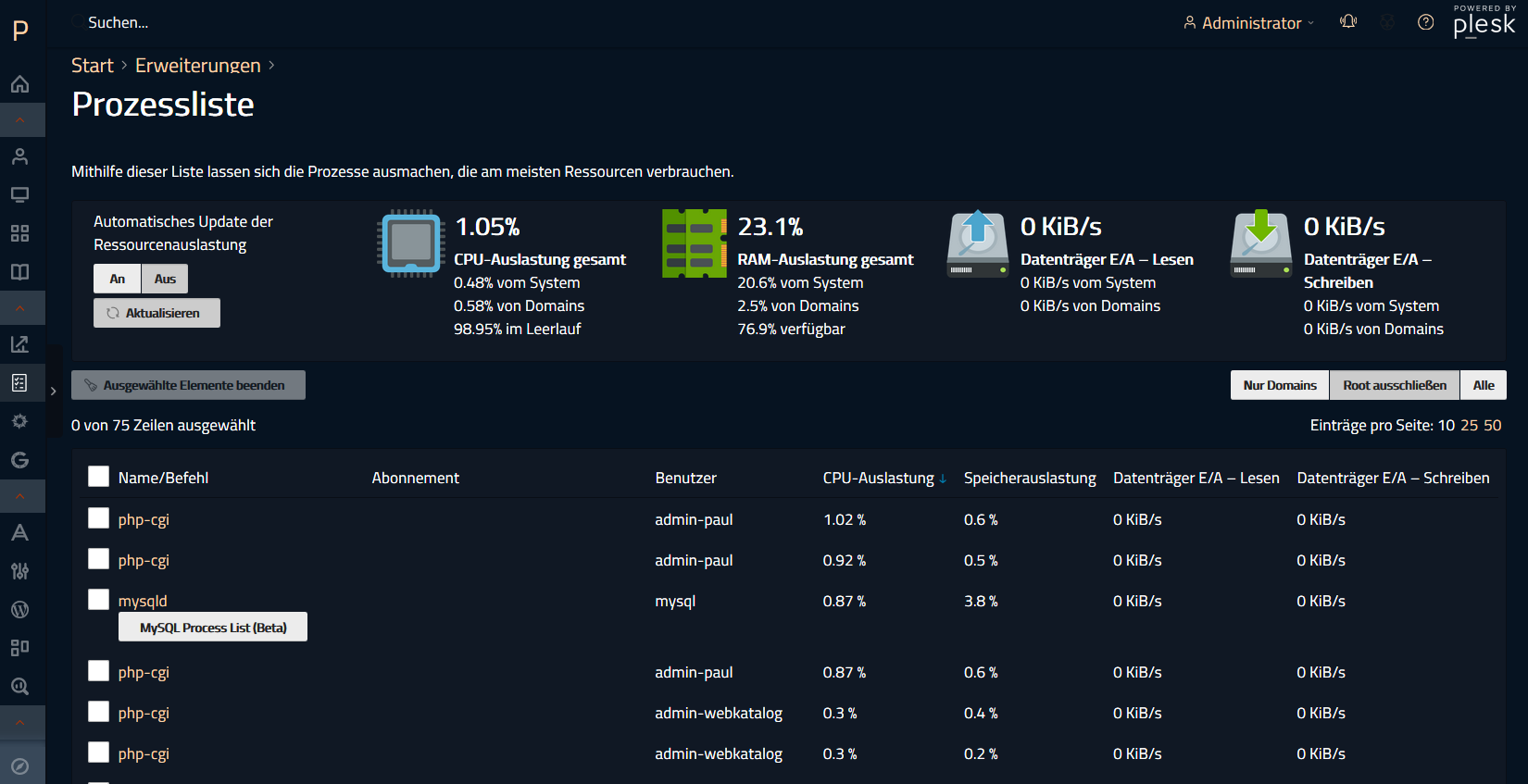The height and width of the screenshot is (784, 1528).
Task: Click the WordPress icon in the sidebar
Action: pos(19,610)
